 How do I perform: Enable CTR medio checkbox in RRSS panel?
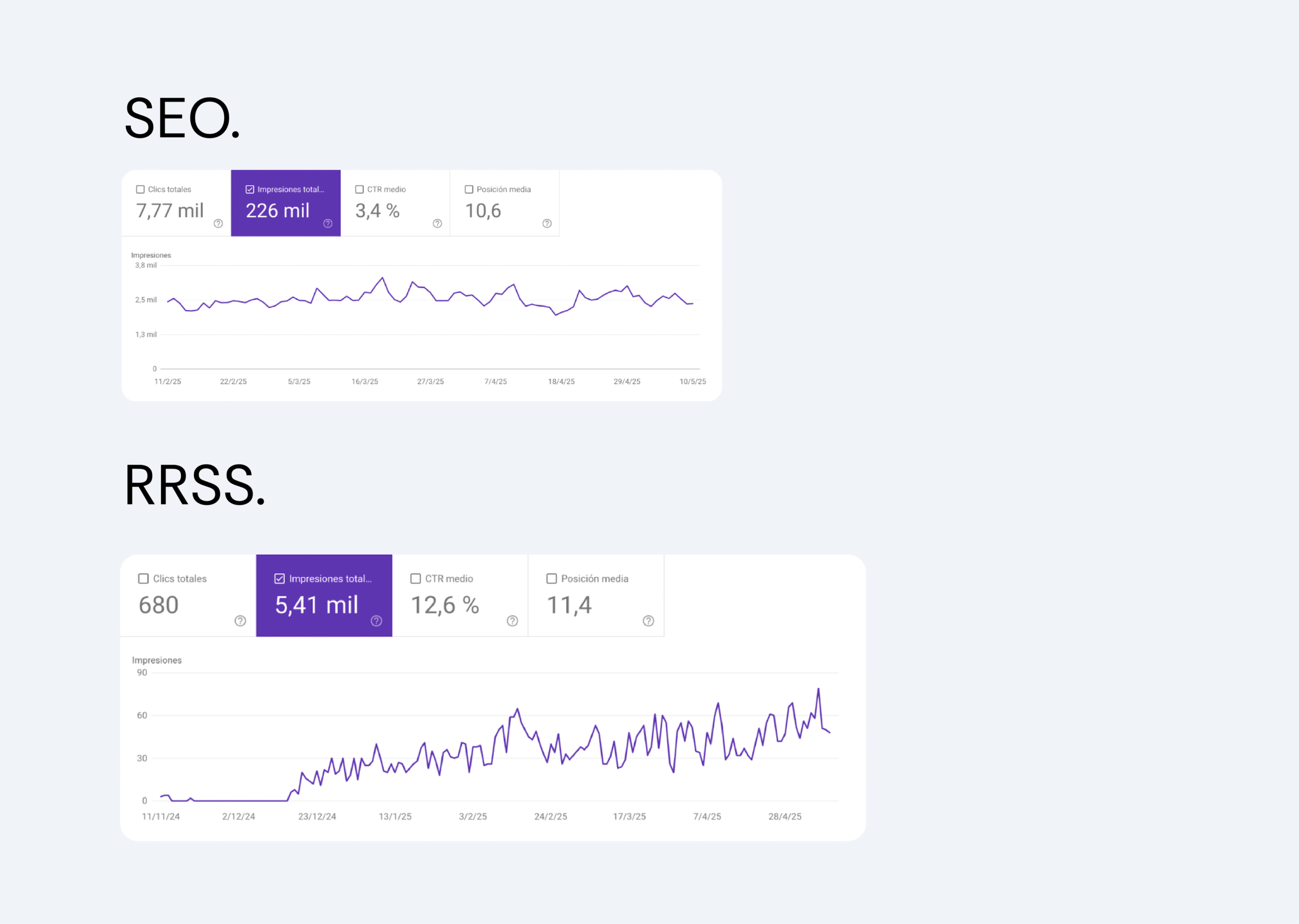[416, 578]
